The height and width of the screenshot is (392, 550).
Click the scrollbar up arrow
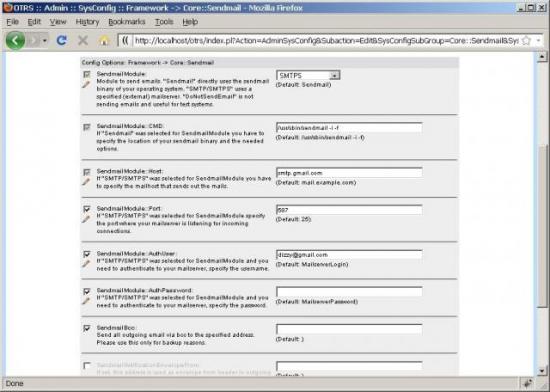(x=542, y=56)
